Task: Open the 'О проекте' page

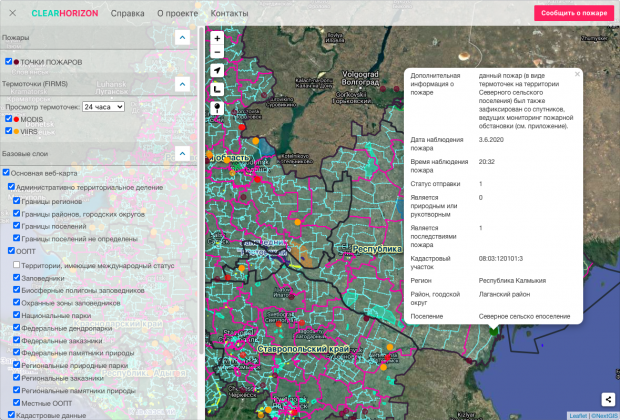Action: pos(177,13)
